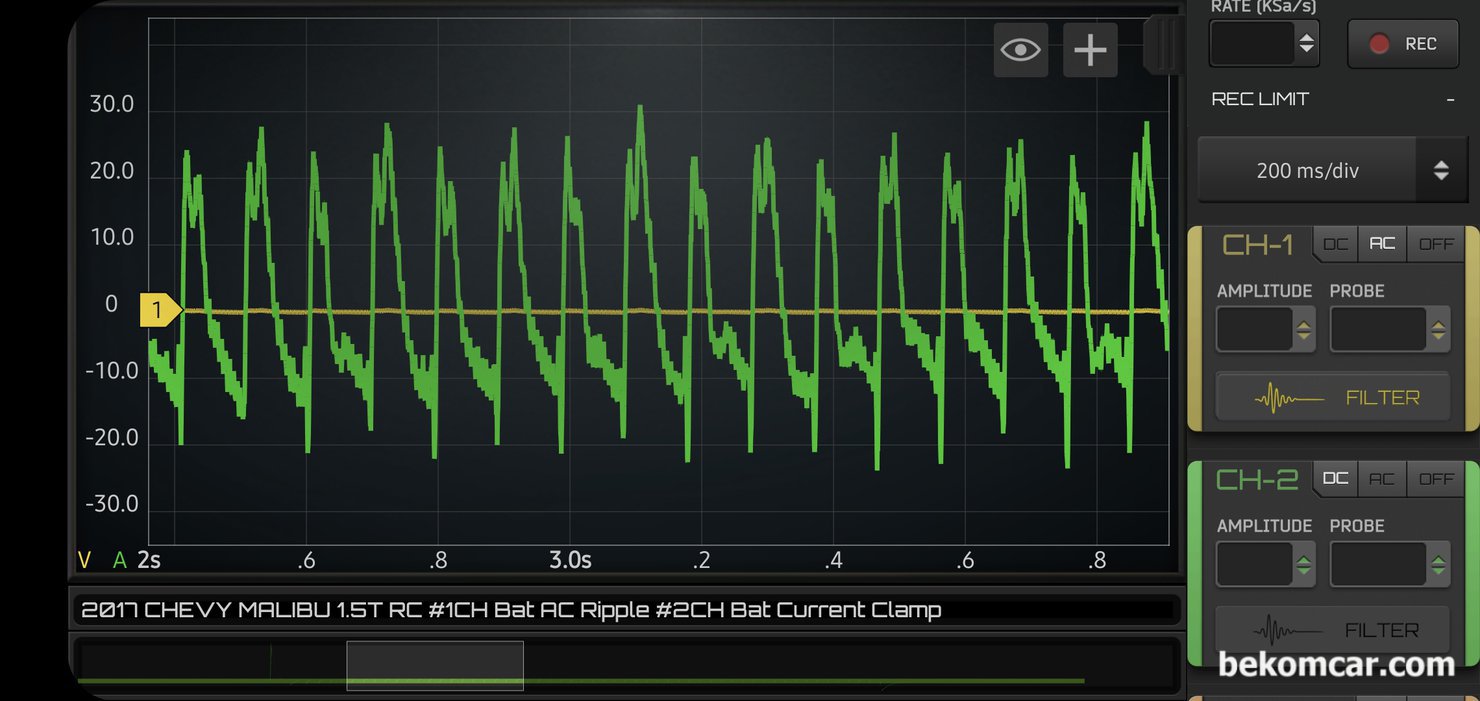Click the side panel collapse handle
Image resolution: width=1480 pixels, height=701 pixels.
pos(1163,44)
